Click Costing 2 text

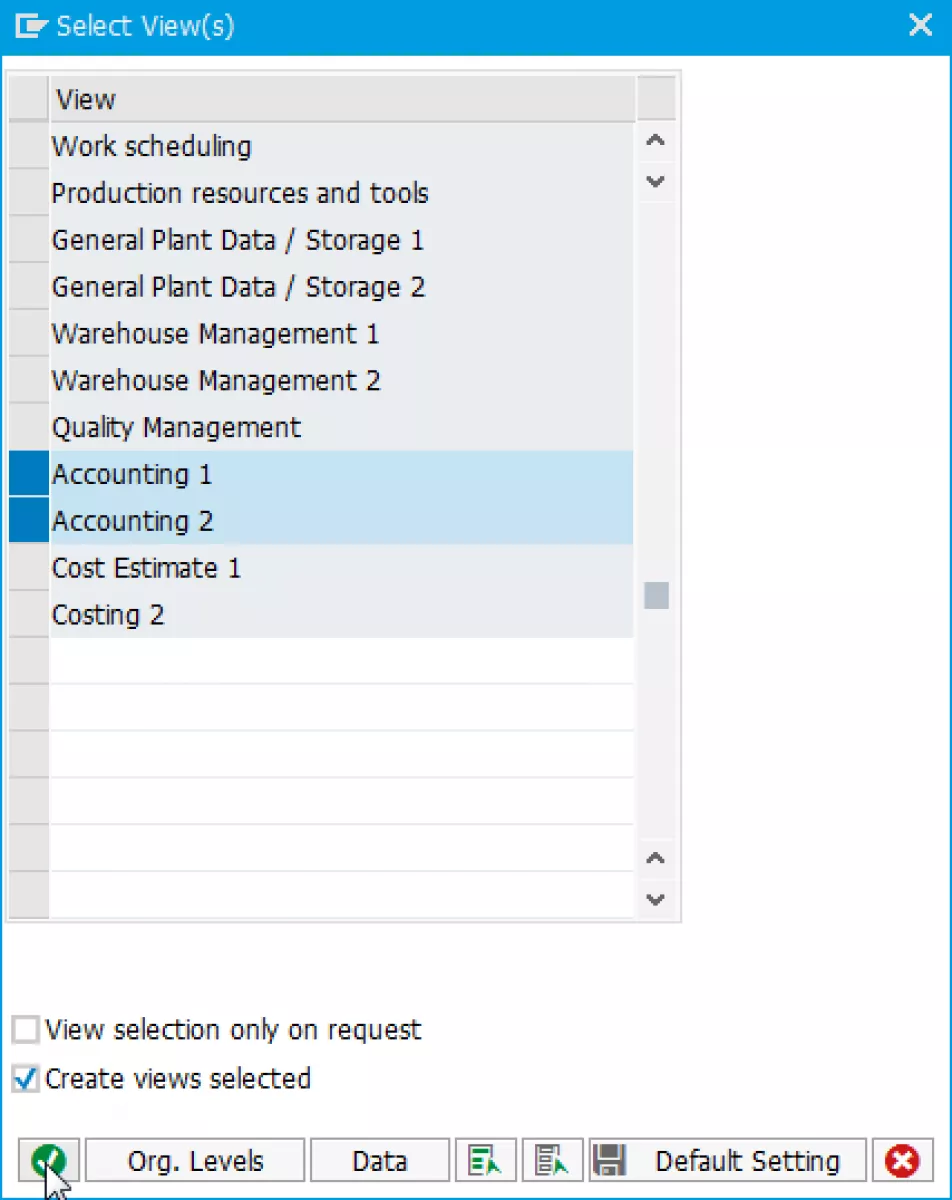(x=108, y=615)
